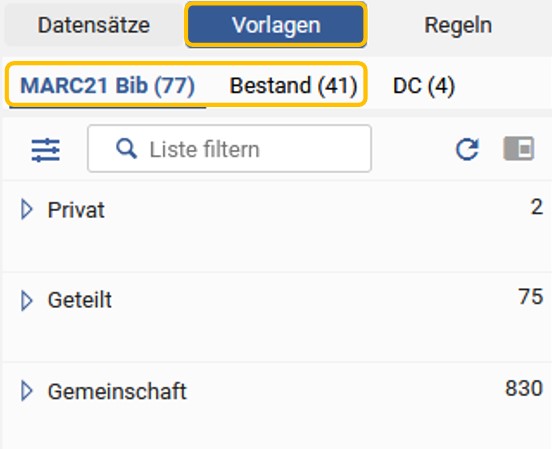Click the count 830 beside Gemeinschaft
Screen dimensions: 552x449
pyautogui.click(x=524, y=388)
